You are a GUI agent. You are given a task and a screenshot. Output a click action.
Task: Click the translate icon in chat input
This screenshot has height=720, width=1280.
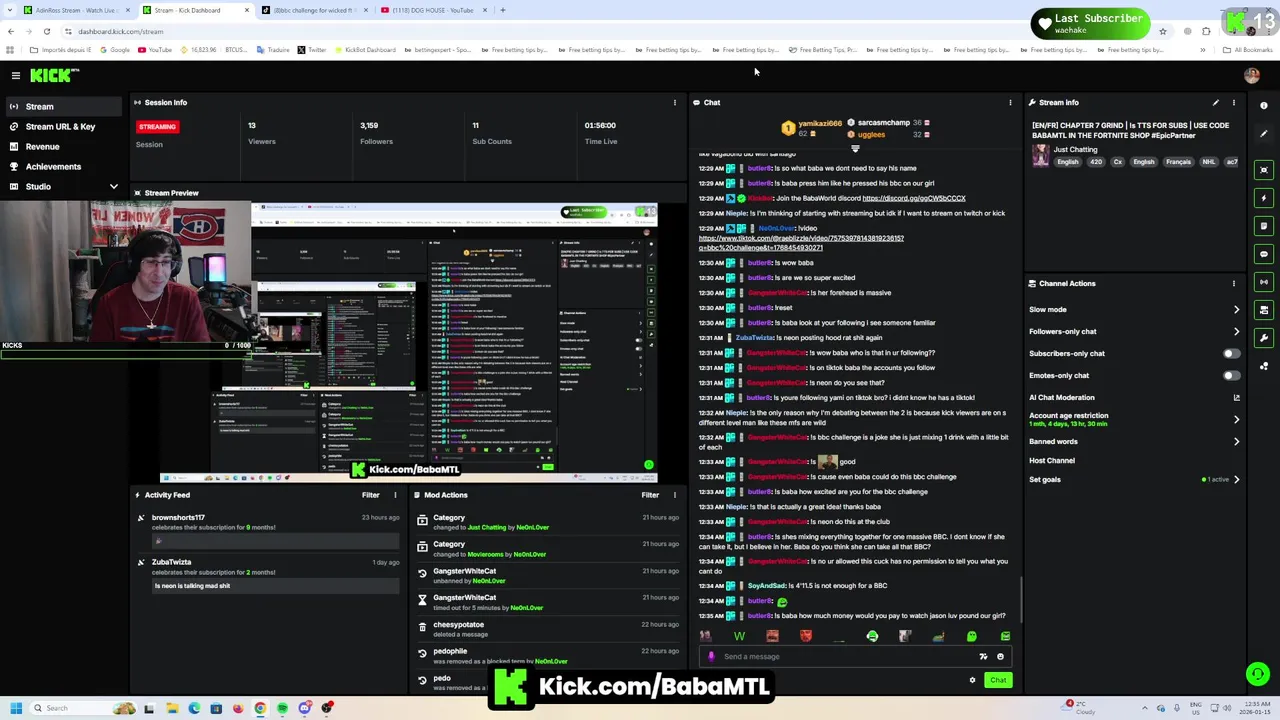983,657
